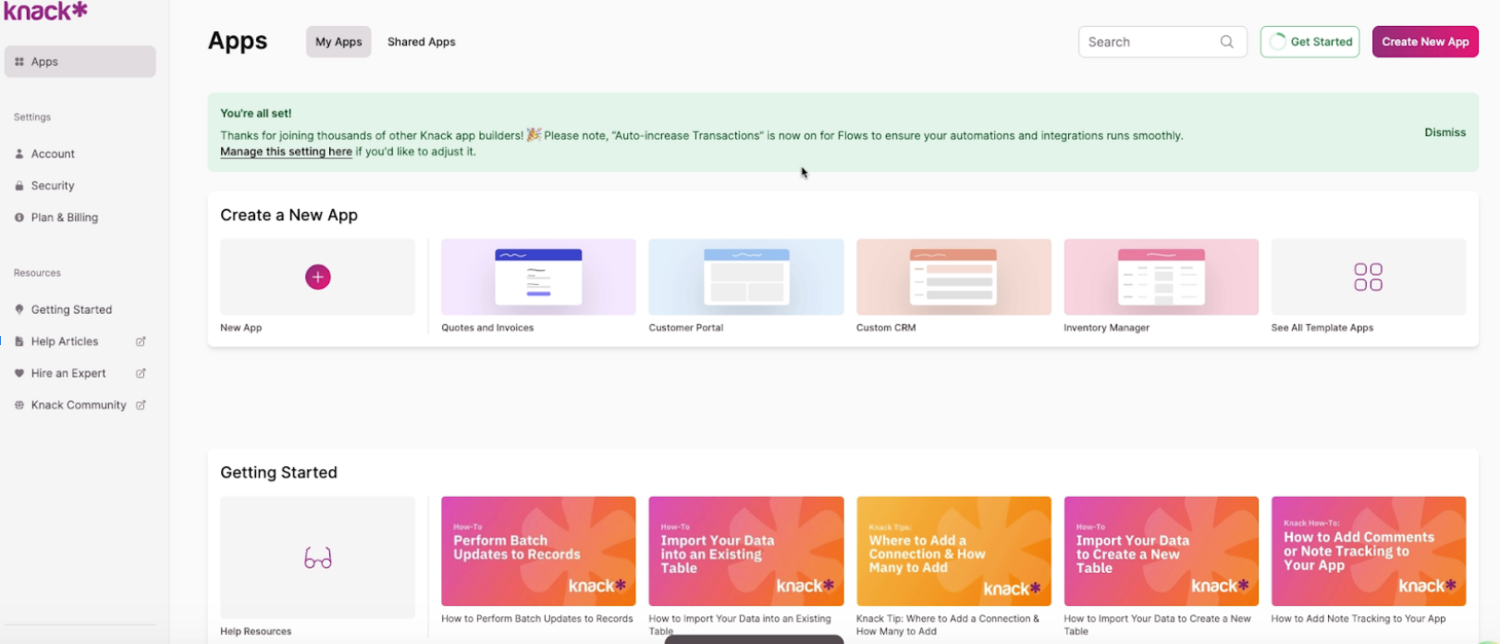Viewport: 1500px width, 644px height.
Task: Click the Apps grid icon in sidebar
Action: (19, 62)
